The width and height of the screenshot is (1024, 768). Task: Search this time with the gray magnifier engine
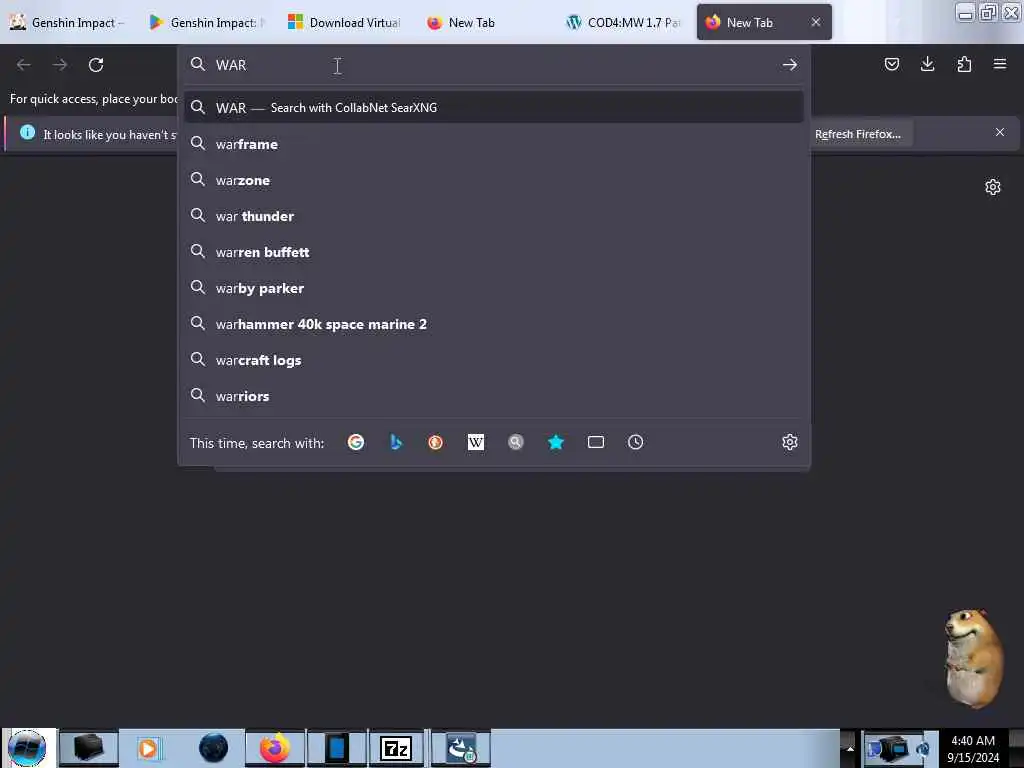coord(516,443)
